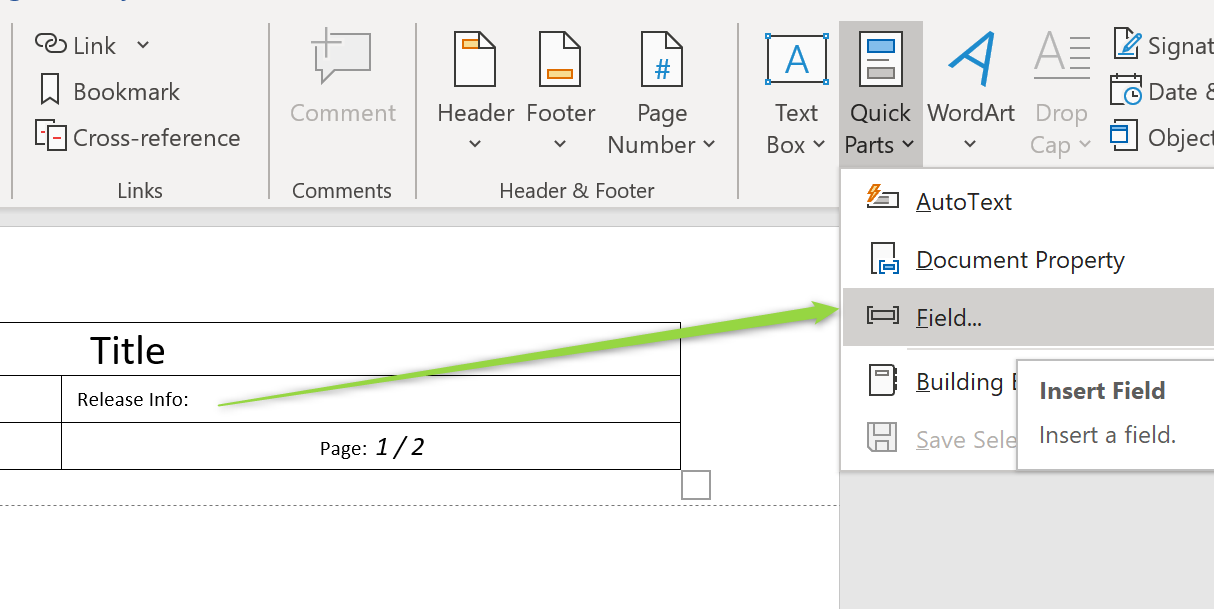Click the Signature Line icon
1214x609 pixels.
pyautogui.click(x=1127, y=44)
